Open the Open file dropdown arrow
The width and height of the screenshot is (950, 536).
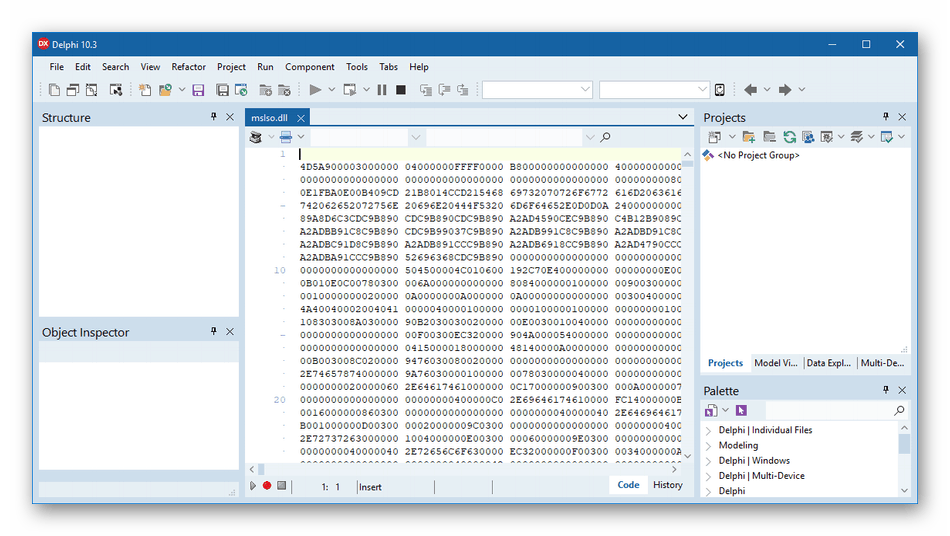coord(182,90)
